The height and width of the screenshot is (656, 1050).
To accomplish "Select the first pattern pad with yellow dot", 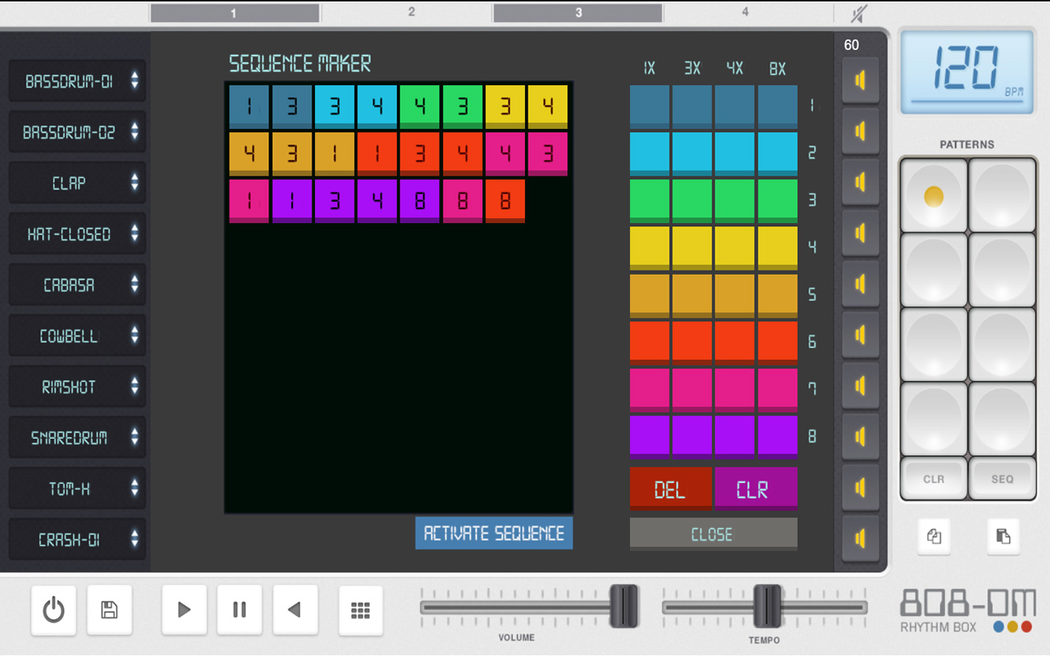I will (933, 195).
